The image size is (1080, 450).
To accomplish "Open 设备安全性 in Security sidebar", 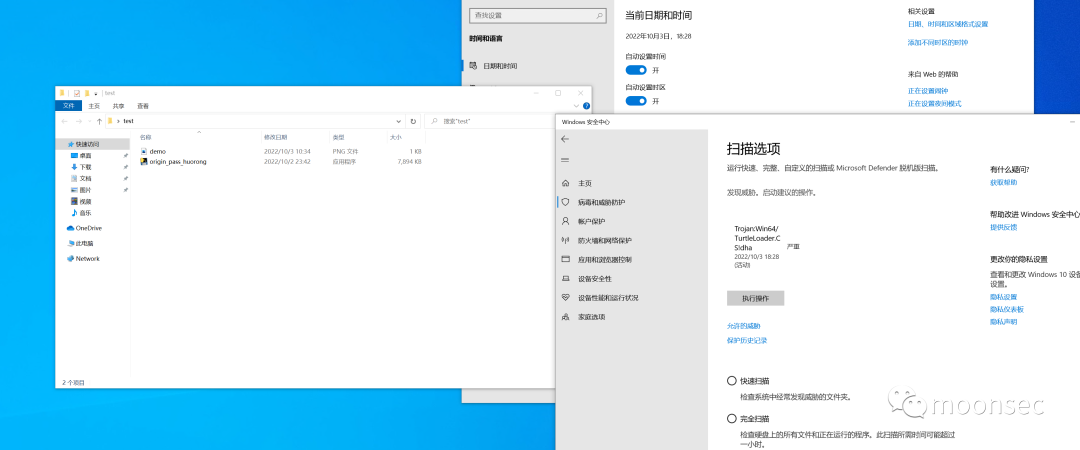I will (x=594, y=279).
